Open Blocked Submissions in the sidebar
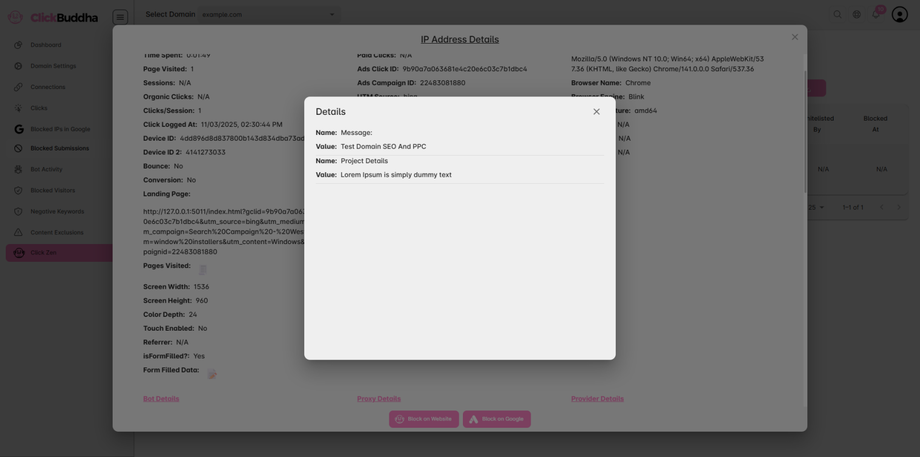The image size is (920, 457). pos(59,148)
